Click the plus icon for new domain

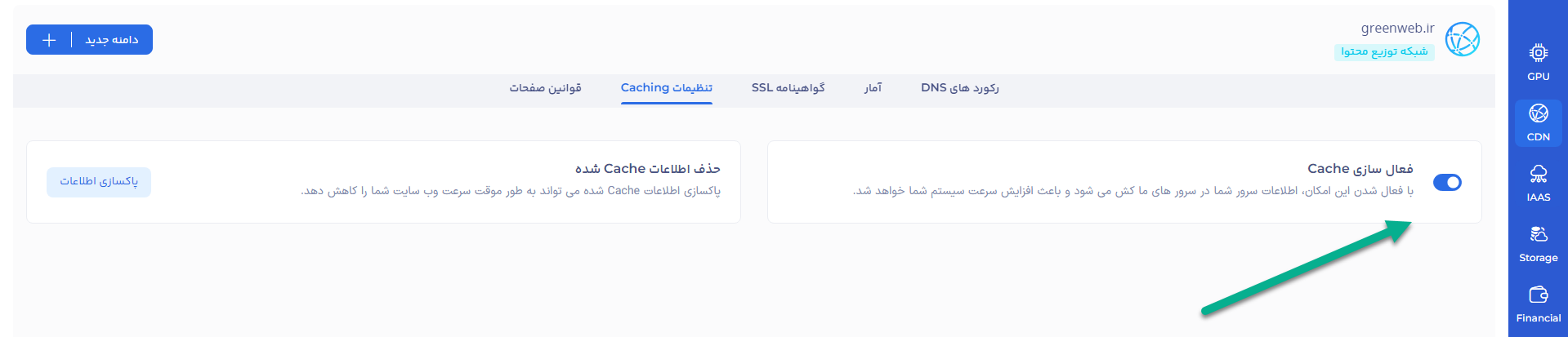tap(49, 40)
